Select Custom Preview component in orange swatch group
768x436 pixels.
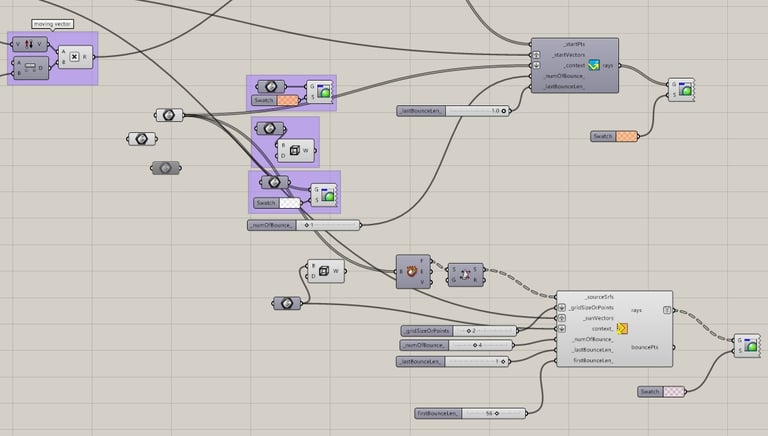(320, 92)
